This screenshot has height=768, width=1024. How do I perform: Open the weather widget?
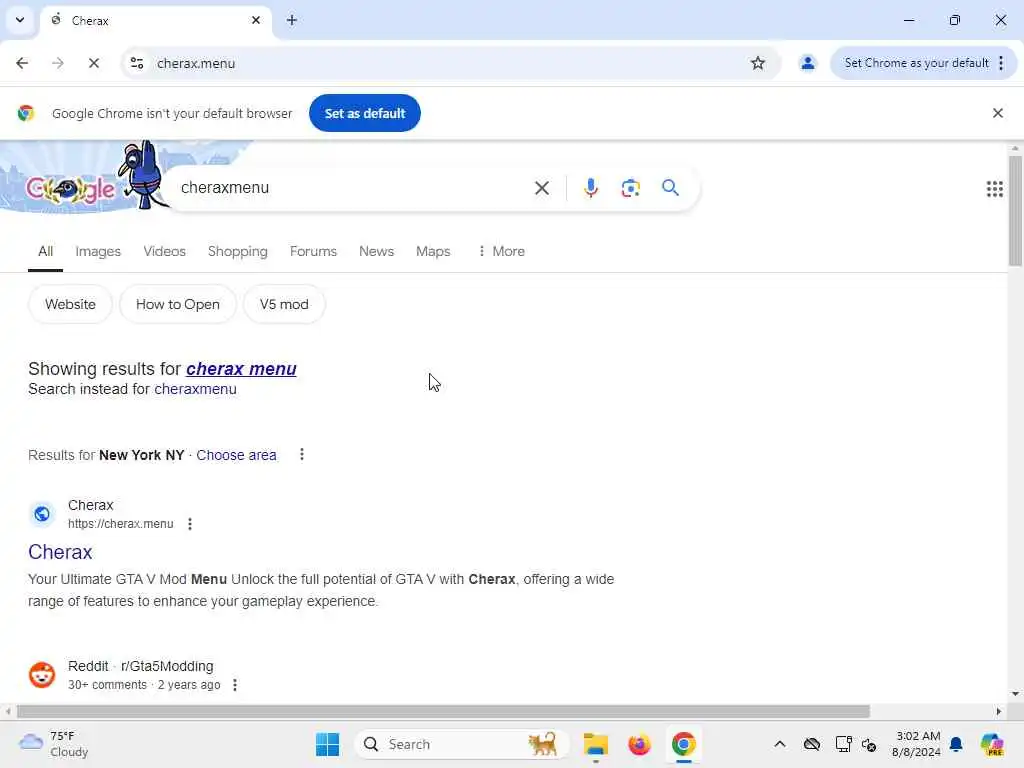tap(54, 744)
